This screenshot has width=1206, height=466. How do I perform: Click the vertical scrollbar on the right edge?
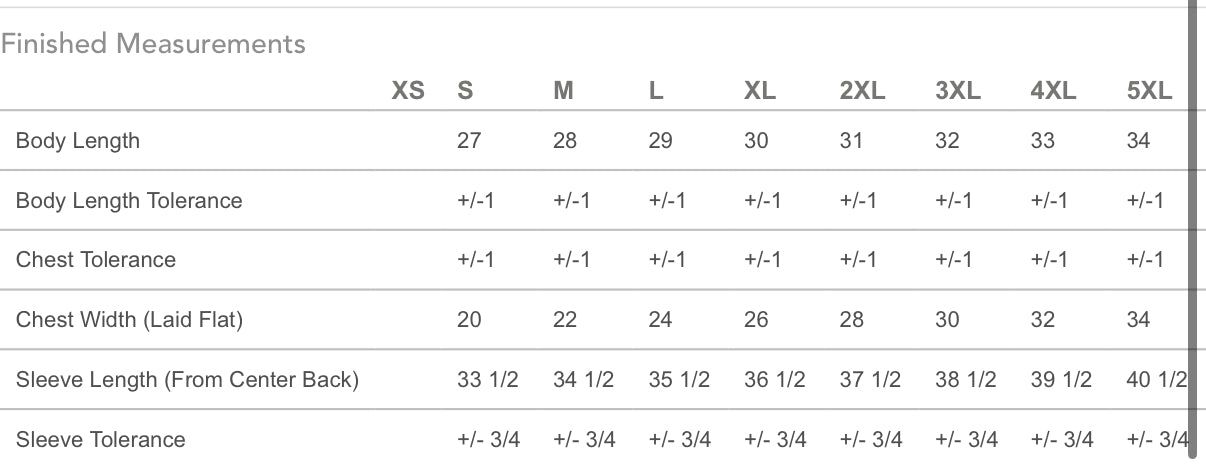1191,230
